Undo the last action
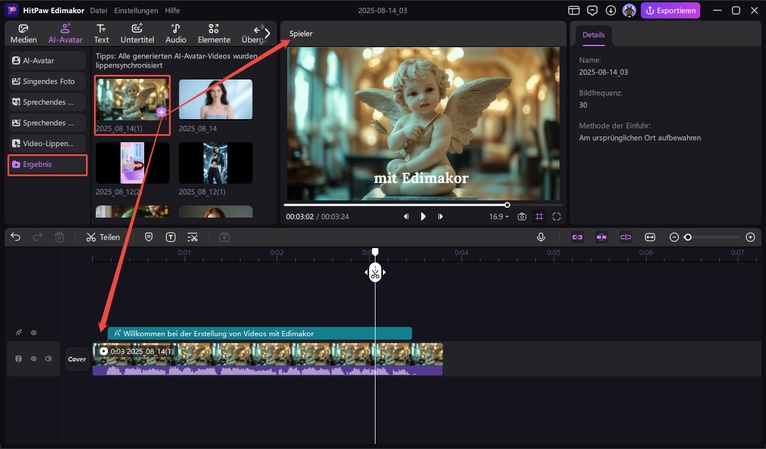 coord(16,237)
